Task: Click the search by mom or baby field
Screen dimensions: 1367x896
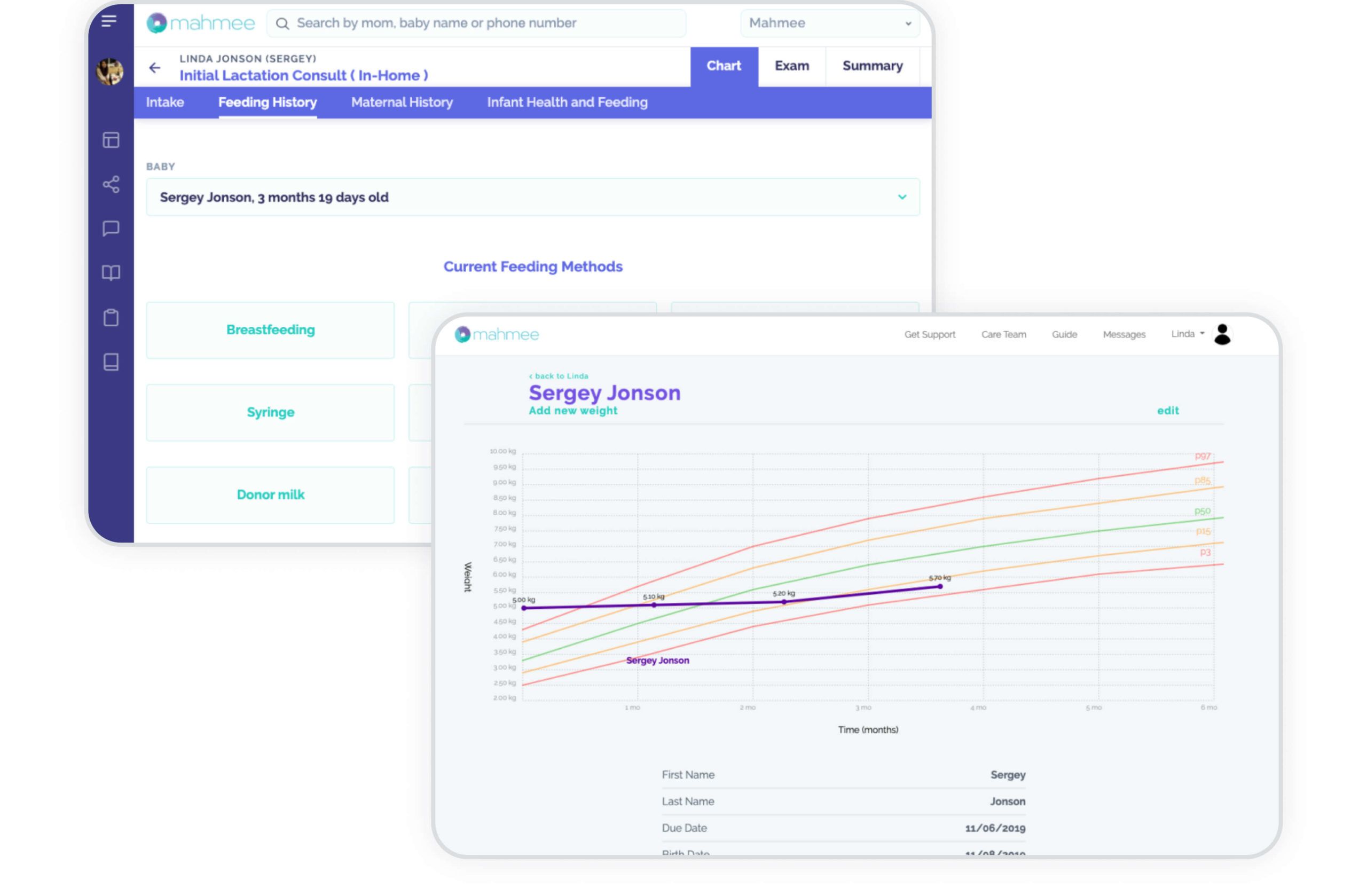Action: tap(477, 23)
